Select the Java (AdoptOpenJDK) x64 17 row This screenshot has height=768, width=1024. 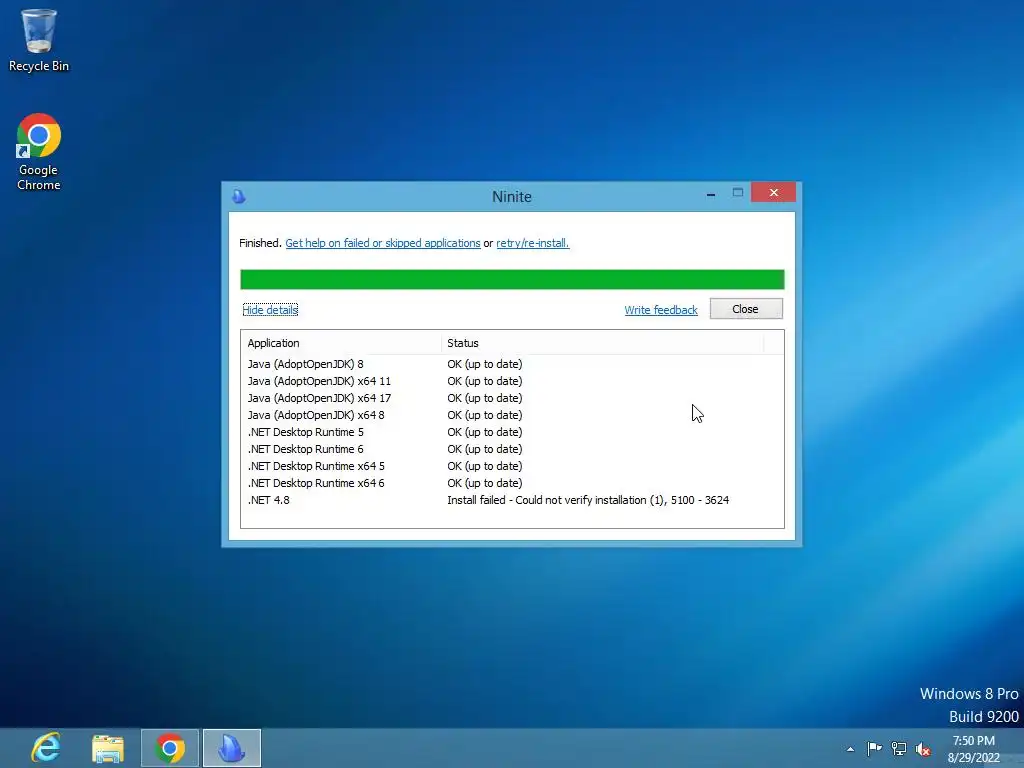pos(512,398)
